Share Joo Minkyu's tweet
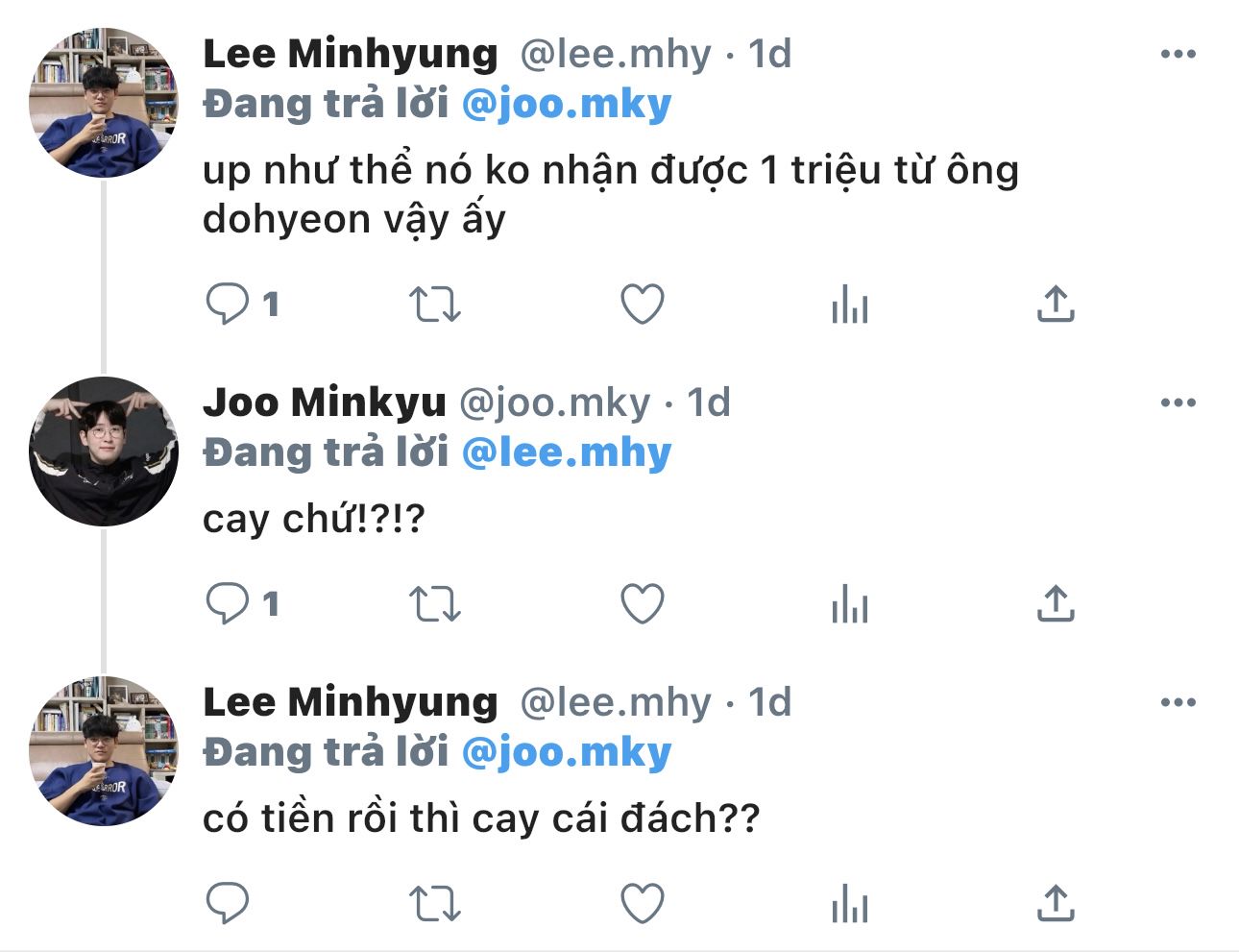The width and height of the screenshot is (1239, 952). click(x=1056, y=604)
